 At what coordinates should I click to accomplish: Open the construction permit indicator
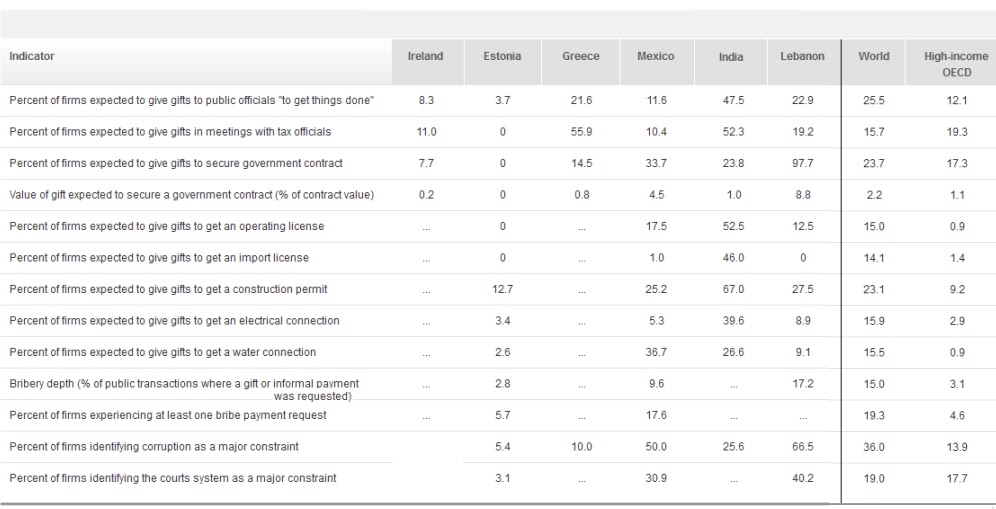168,290
